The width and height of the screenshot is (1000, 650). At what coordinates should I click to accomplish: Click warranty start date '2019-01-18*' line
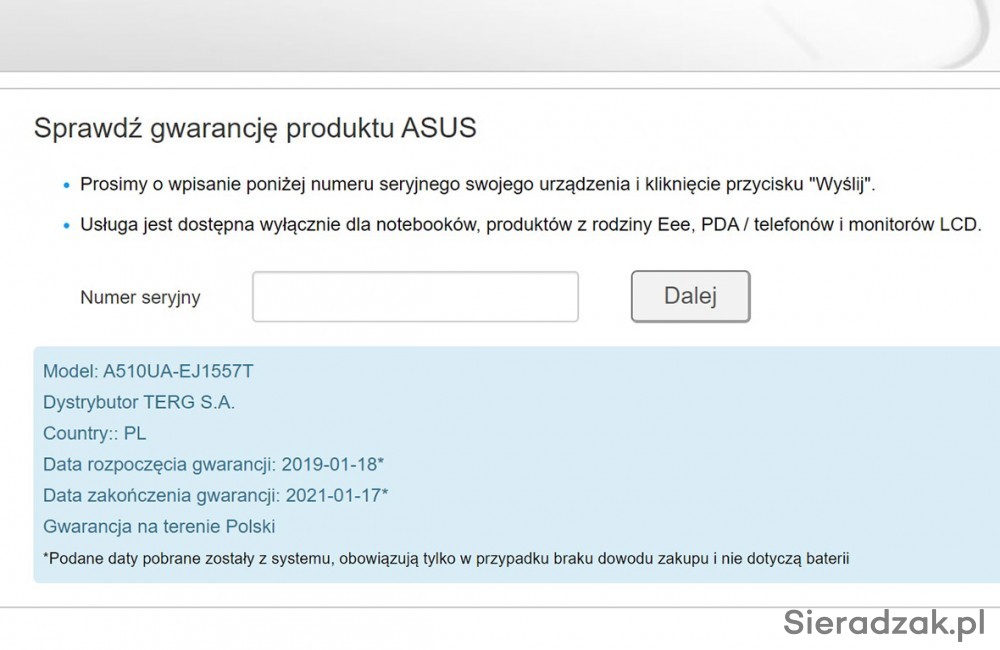point(214,464)
